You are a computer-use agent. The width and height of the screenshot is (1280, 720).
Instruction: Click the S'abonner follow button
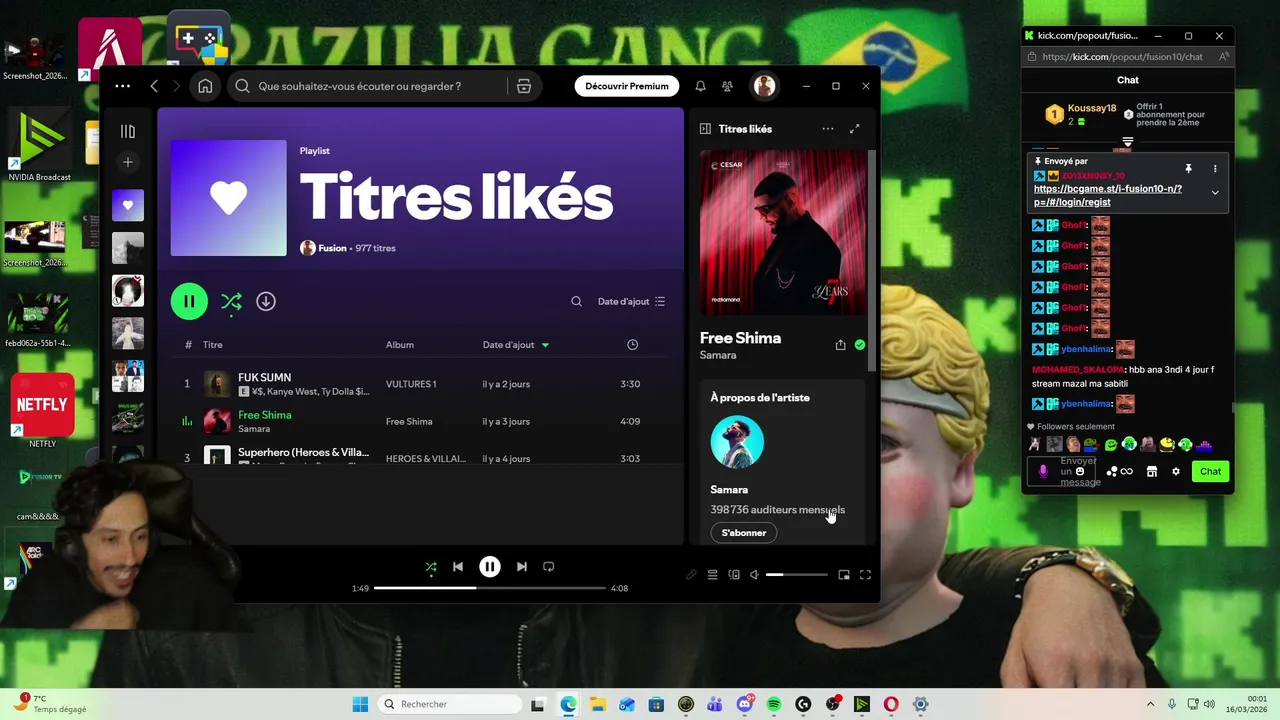click(744, 533)
